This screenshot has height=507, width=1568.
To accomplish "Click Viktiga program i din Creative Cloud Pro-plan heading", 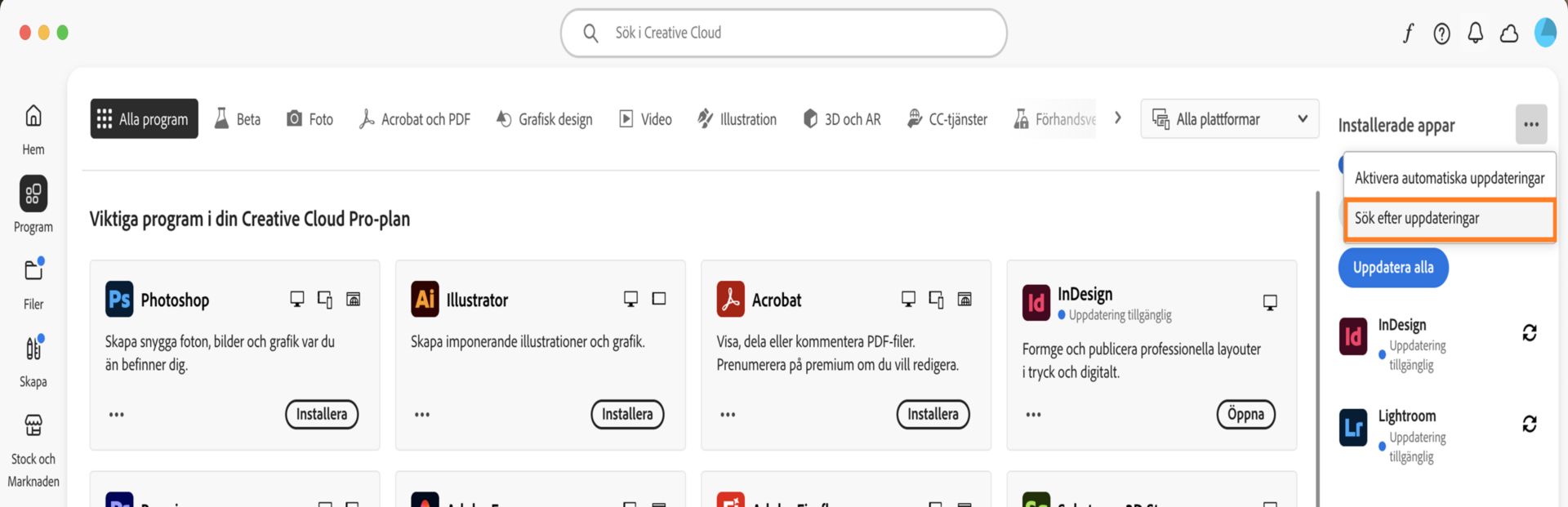I will 250,219.
